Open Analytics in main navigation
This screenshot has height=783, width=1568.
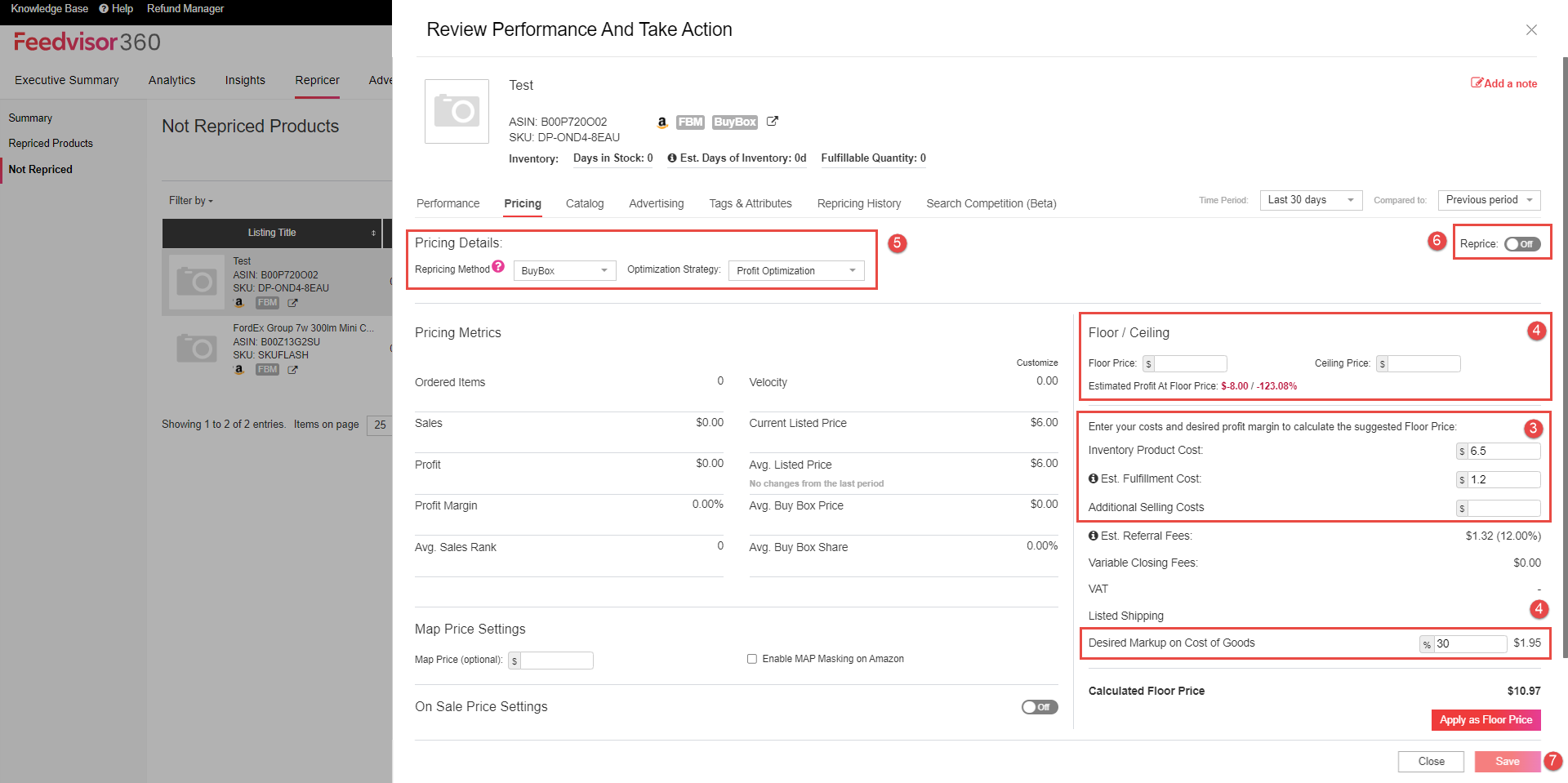click(171, 80)
